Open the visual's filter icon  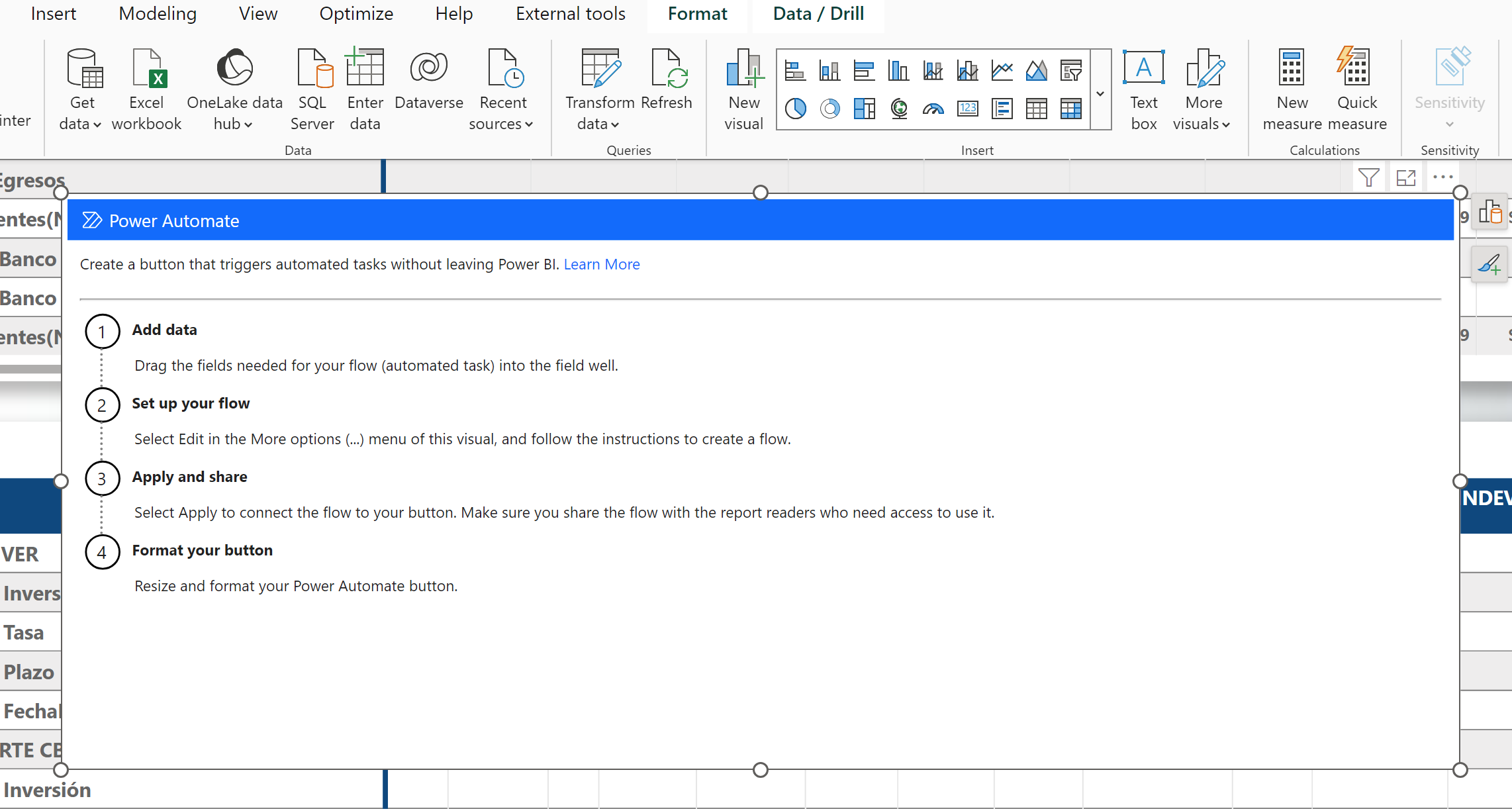pos(1368,177)
